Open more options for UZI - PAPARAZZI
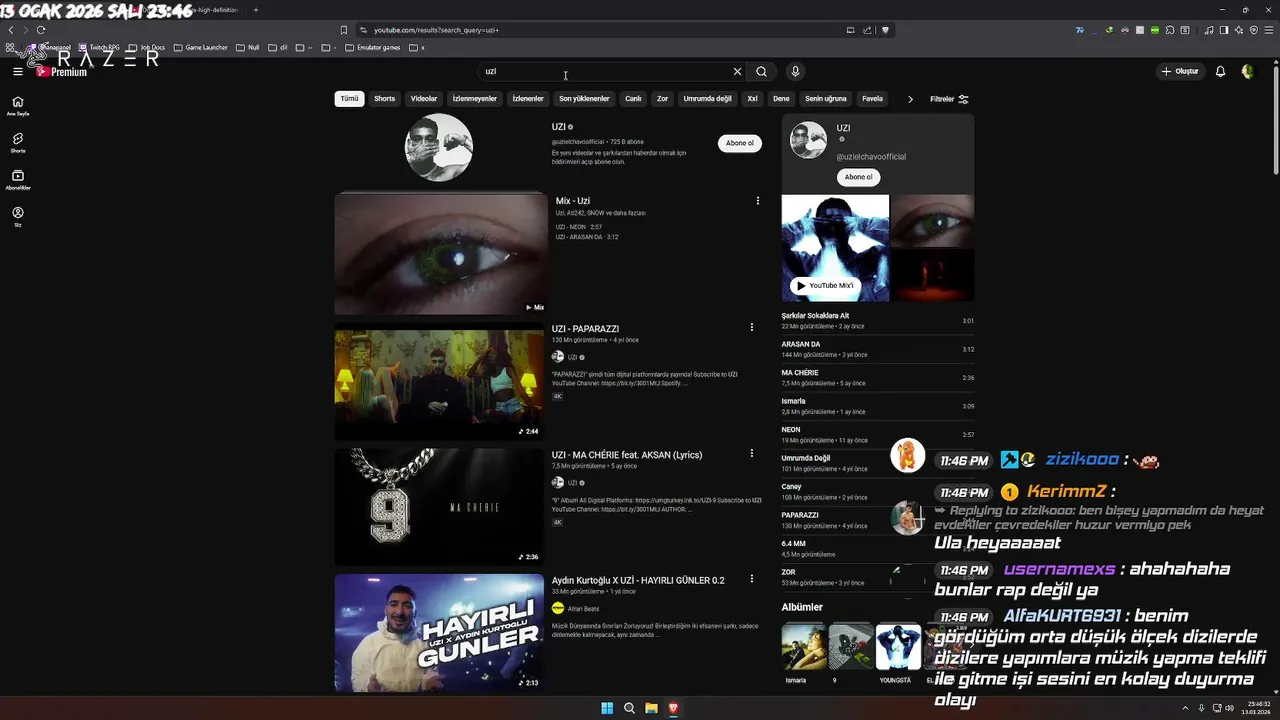The width and height of the screenshot is (1280, 720). 752,327
